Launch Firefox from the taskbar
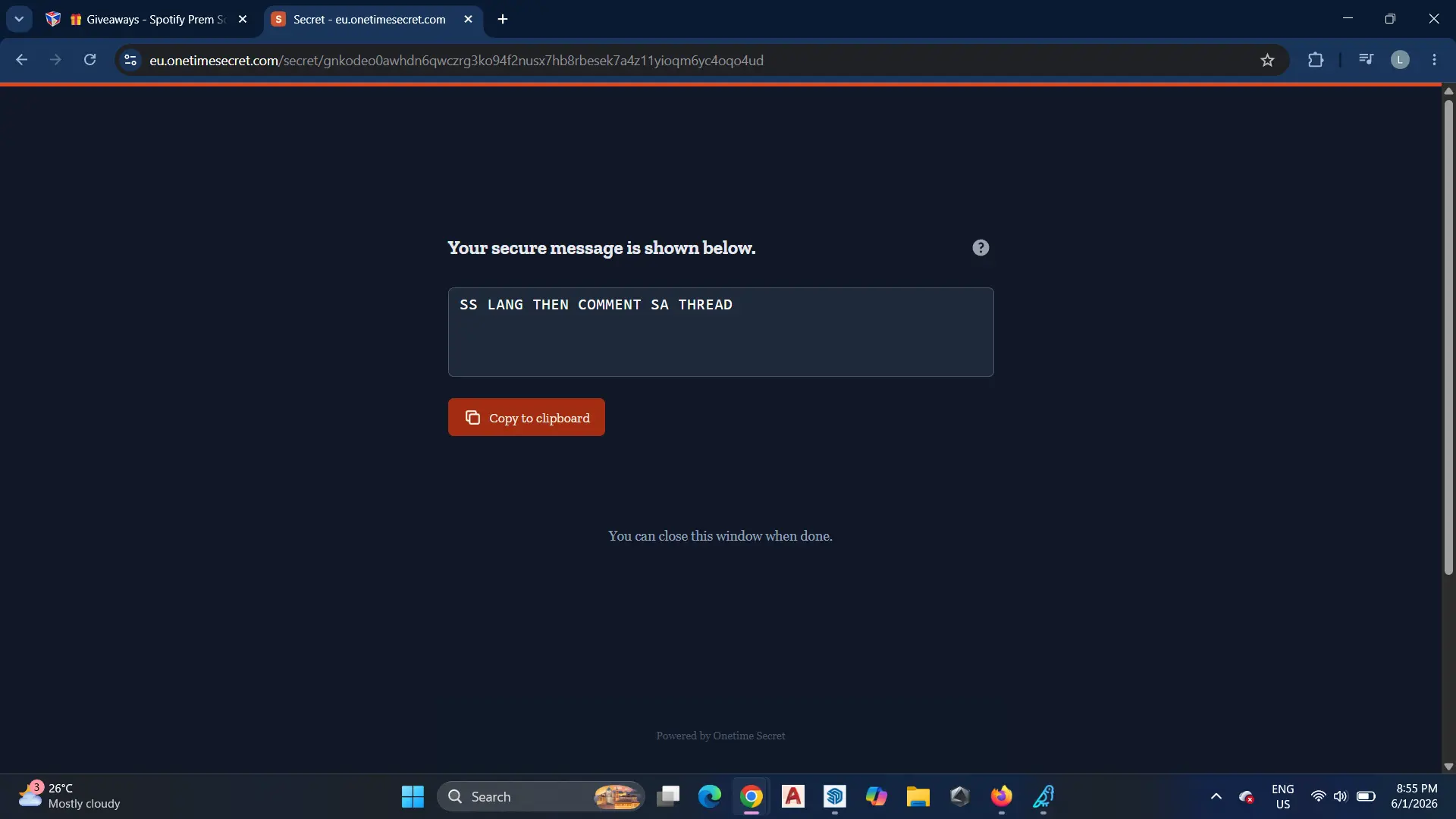 1002,796
